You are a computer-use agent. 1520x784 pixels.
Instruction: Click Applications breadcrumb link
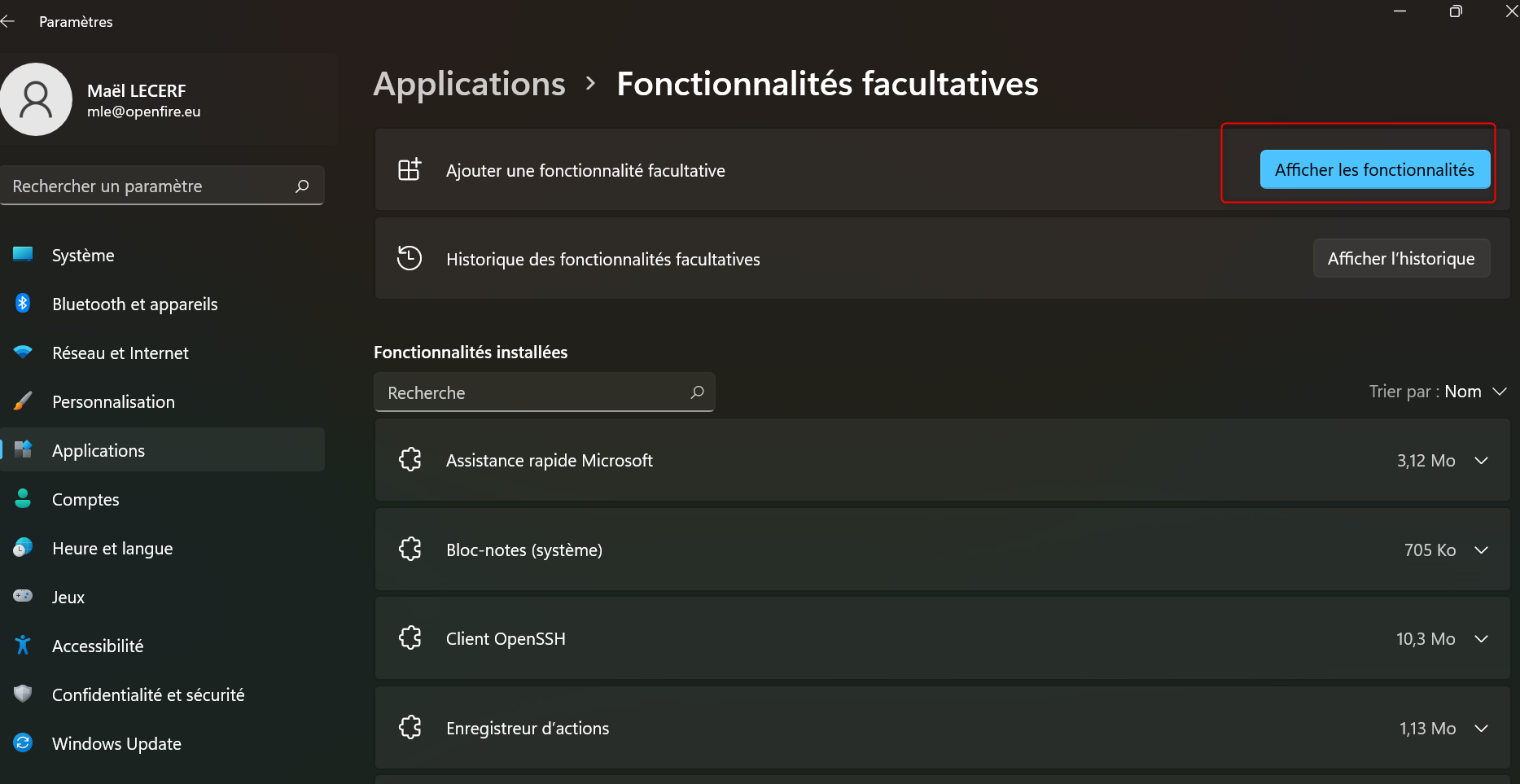[469, 84]
